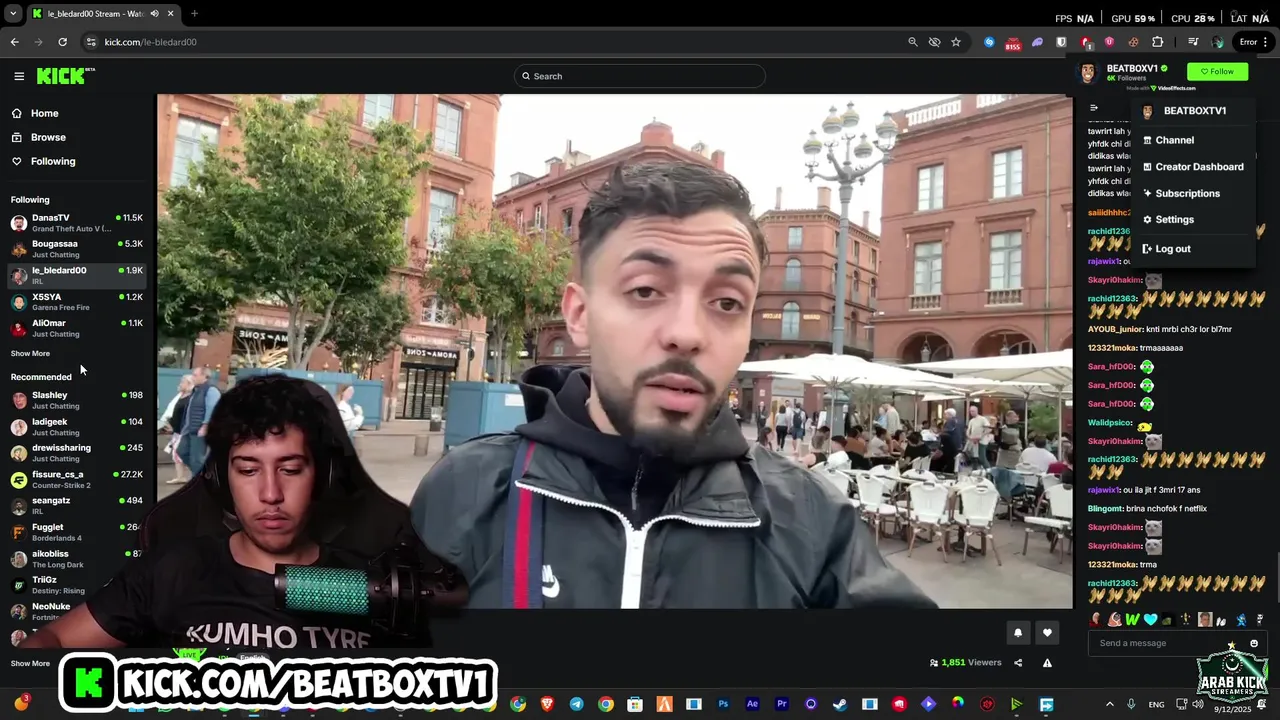Open XSSYA channel in sidebar
1280x720 pixels.
tap(77, 302)
